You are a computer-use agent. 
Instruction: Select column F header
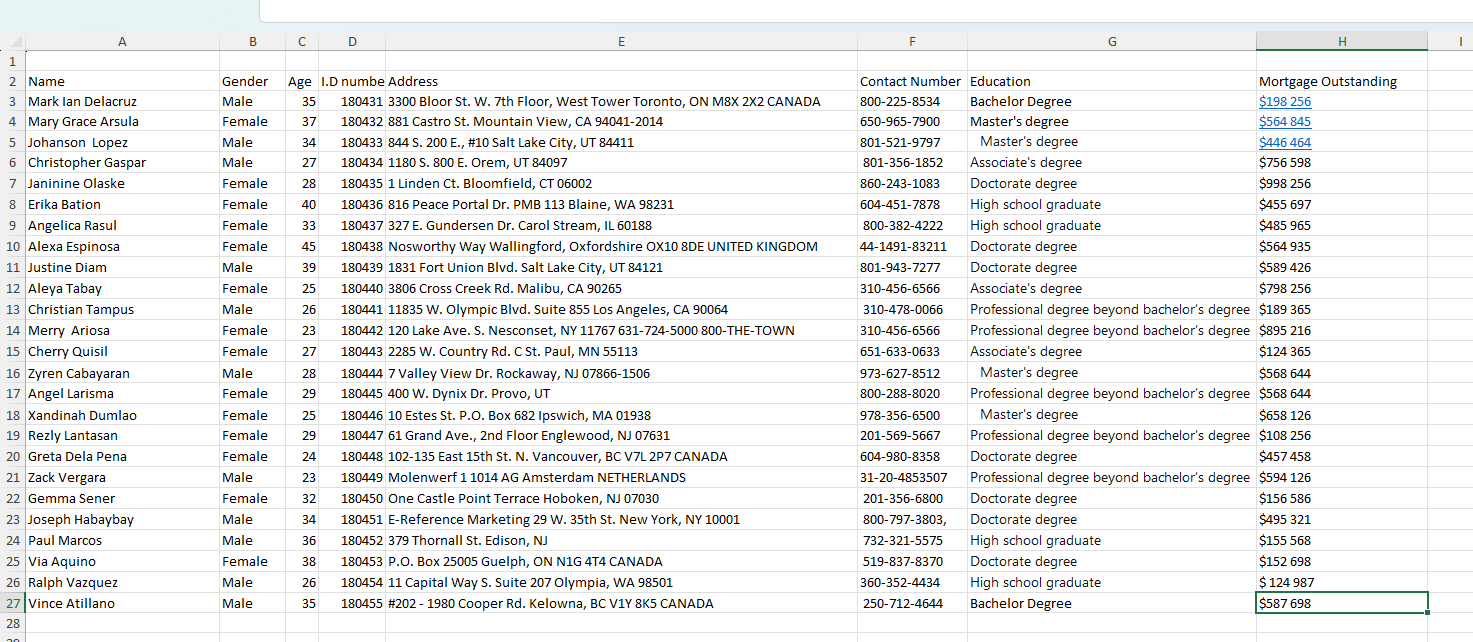pos(912,41)
